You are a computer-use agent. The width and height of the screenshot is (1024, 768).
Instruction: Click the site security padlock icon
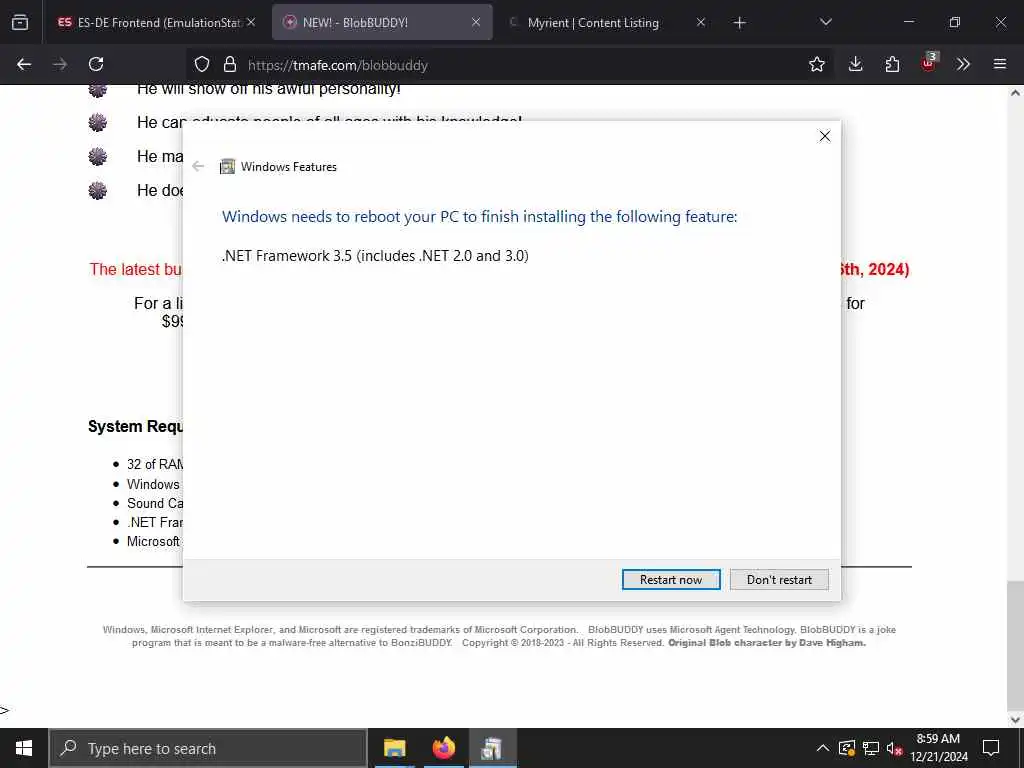229,65
